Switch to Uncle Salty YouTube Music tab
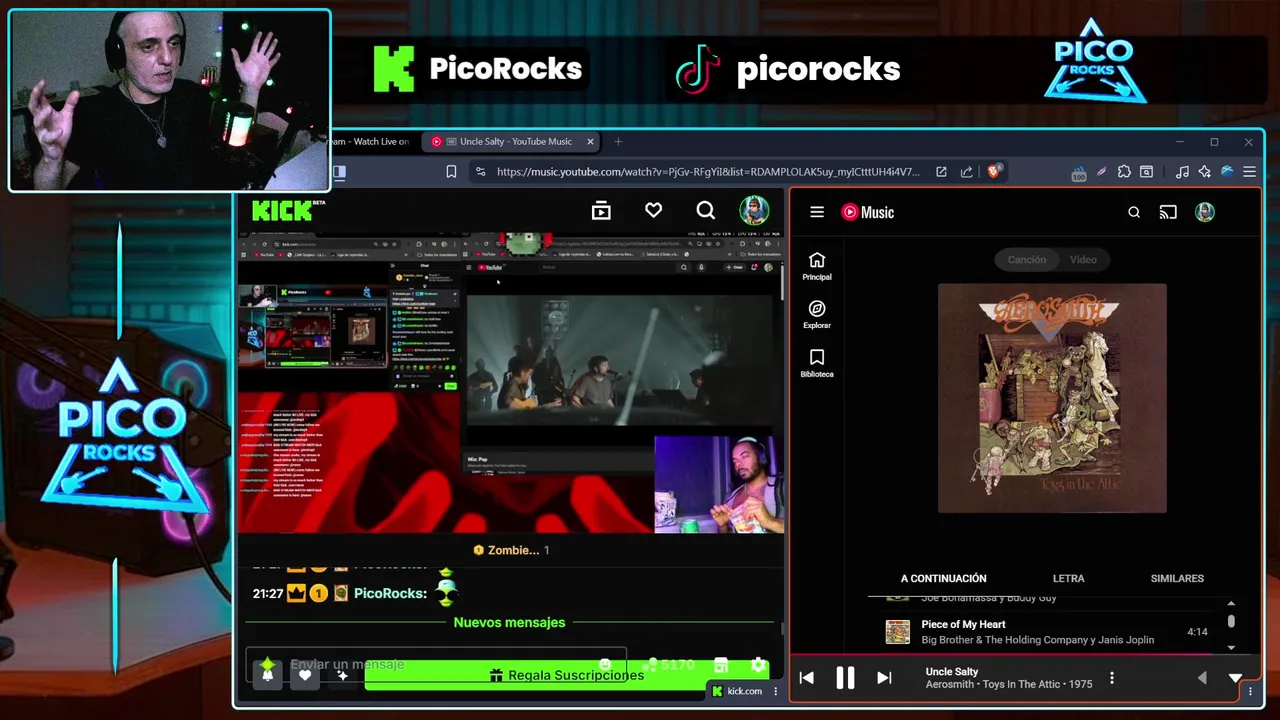Viewport: 1280px width, 720px height. [512, 142]
